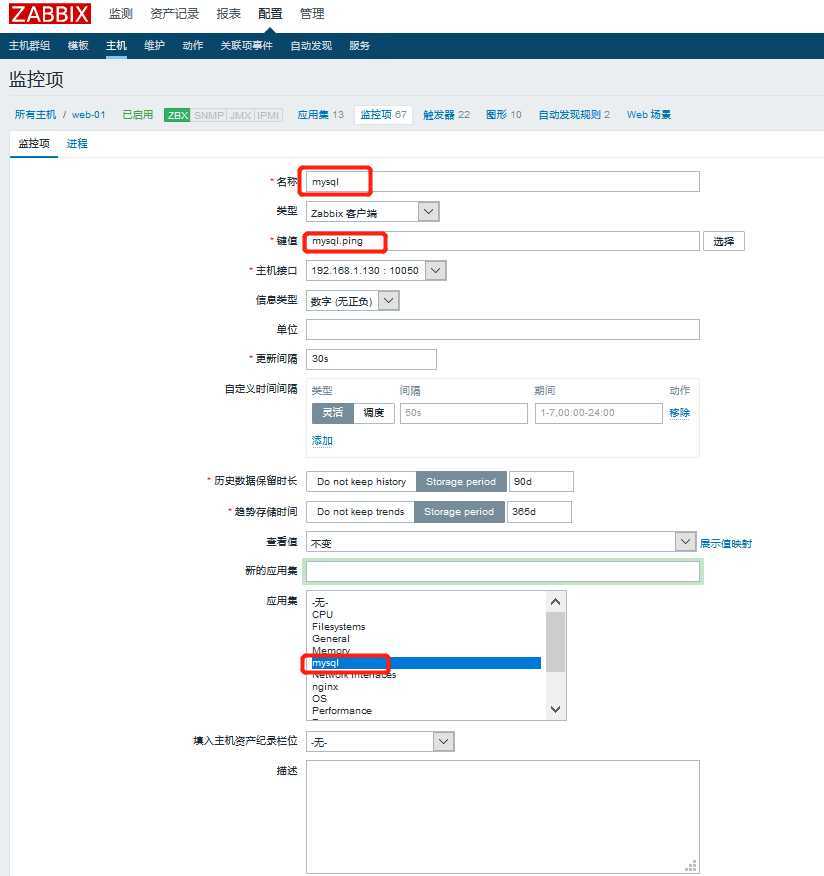Click the 名称 field containing mysql

coord(503,182)
